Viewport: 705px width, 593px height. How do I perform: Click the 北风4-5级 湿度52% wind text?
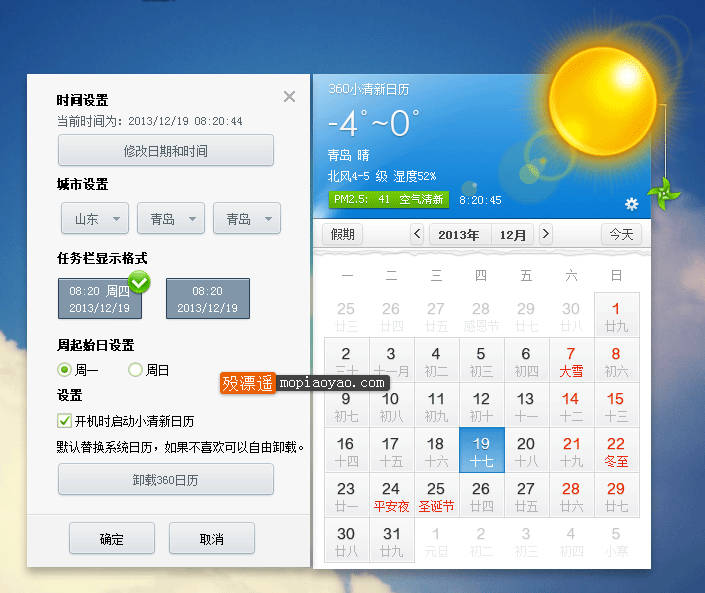[382, 176]
